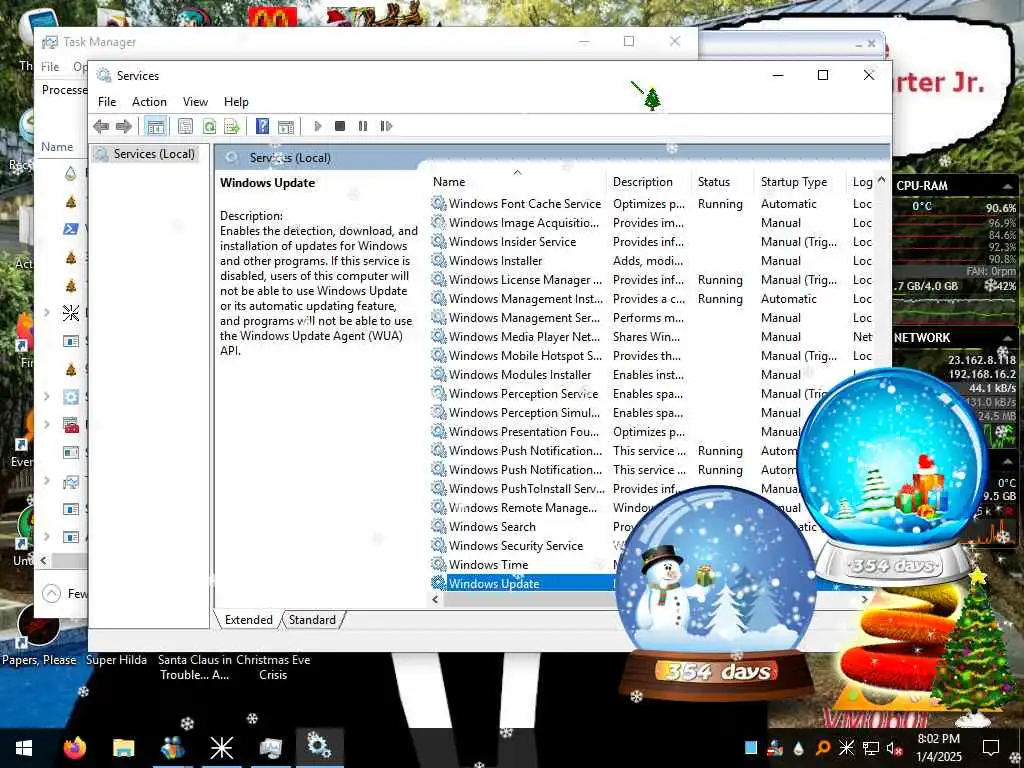Select the Windows Time service row
The width and height of the screenshot is (1024, 768).
coord(522,564)
